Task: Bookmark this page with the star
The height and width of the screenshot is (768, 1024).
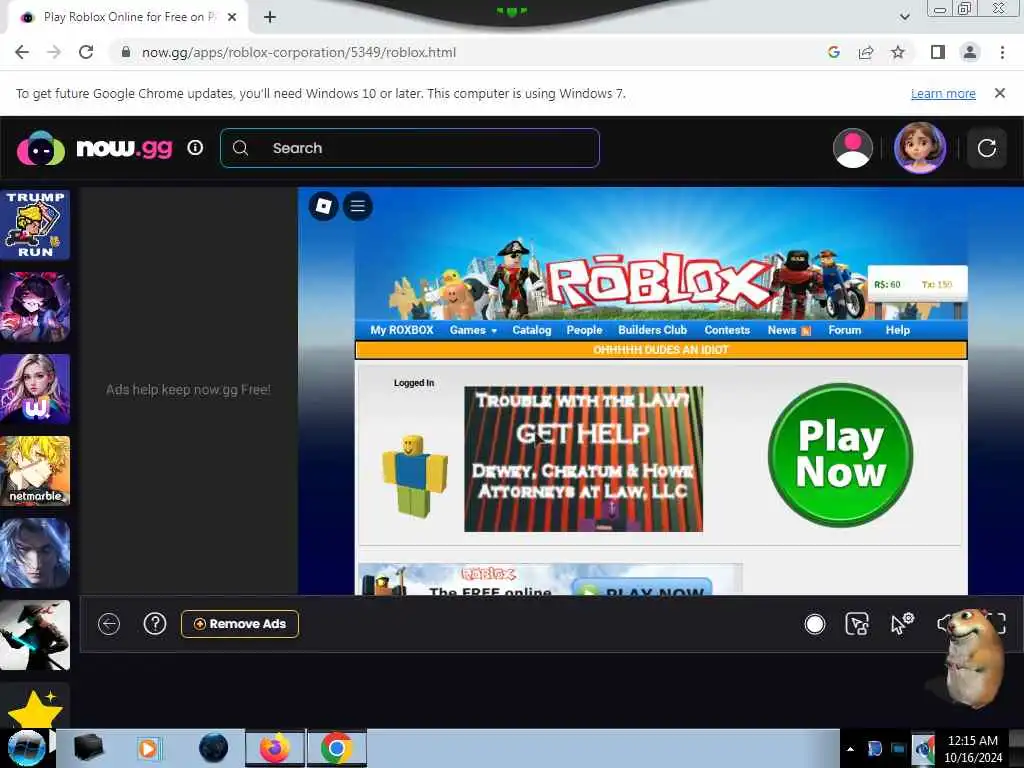Action: tap(898, 52)
